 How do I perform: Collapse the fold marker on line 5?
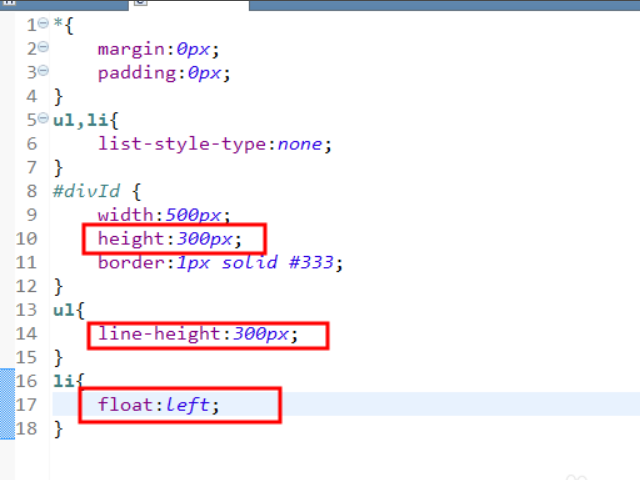(43, 118)
